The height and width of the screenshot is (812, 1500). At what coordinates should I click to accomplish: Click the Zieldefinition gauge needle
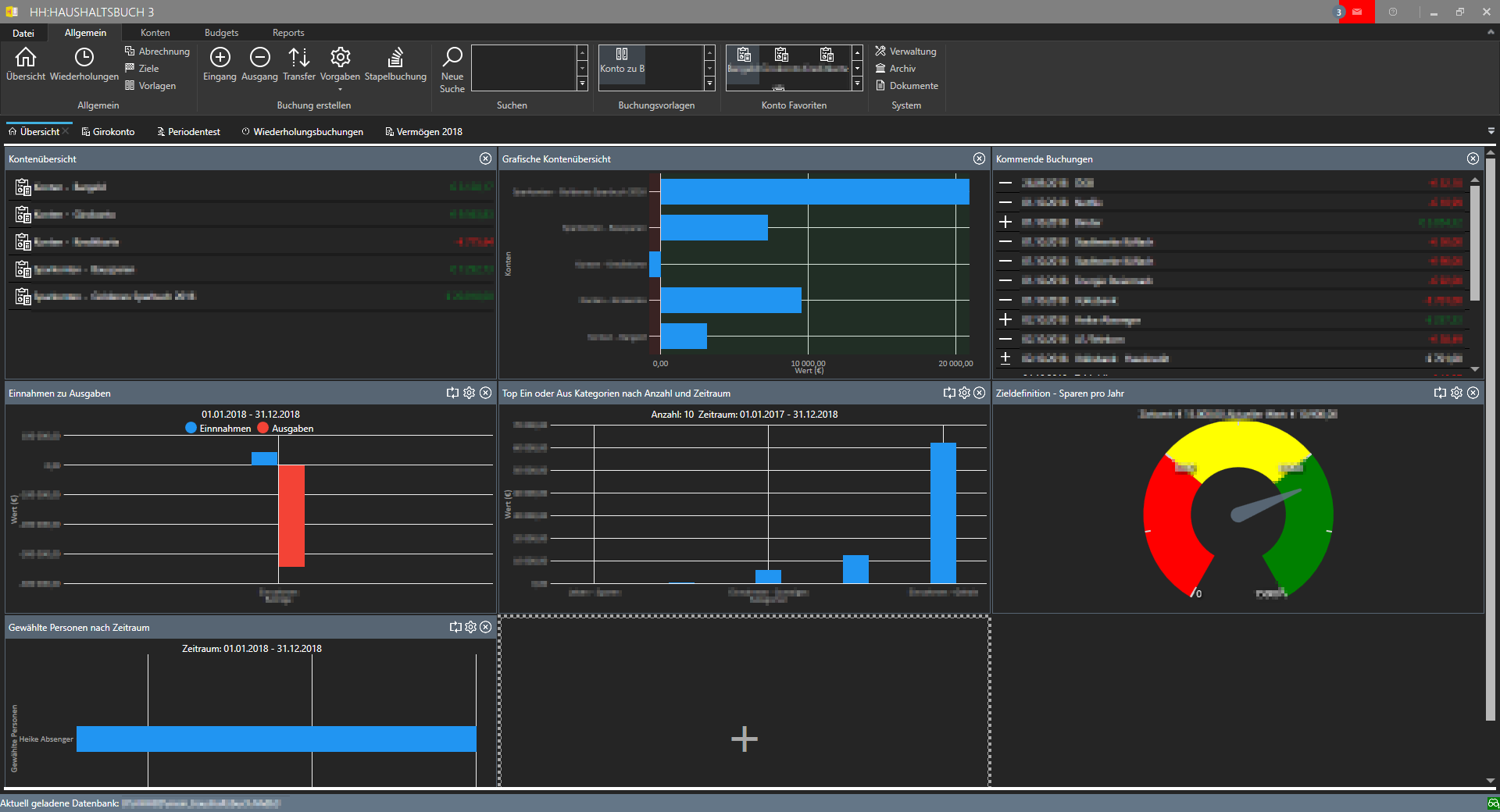pyautogui.click(x=1266, y=505)
